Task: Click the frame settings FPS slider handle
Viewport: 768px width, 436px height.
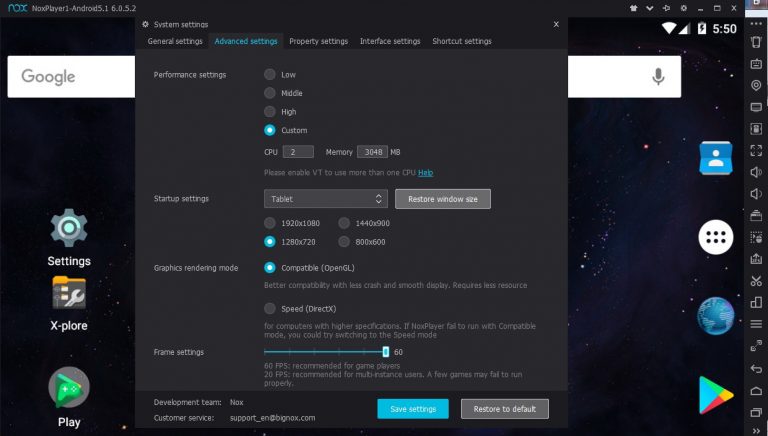Action: (385, 352)
